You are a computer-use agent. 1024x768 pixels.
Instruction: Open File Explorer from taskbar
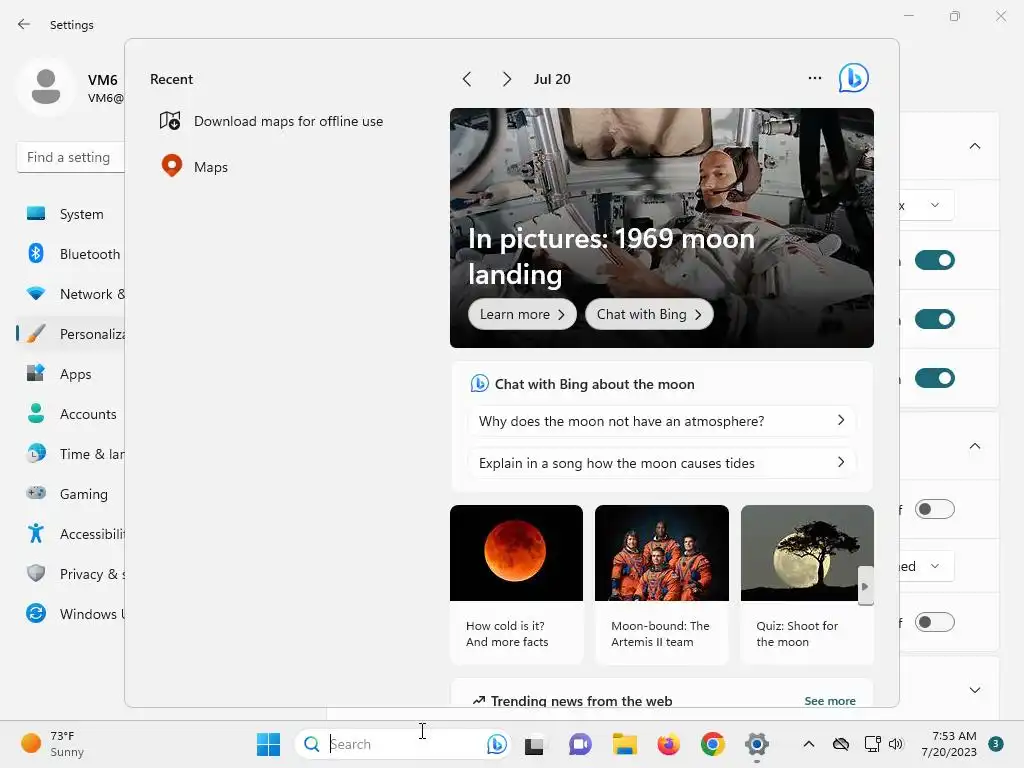624,744
